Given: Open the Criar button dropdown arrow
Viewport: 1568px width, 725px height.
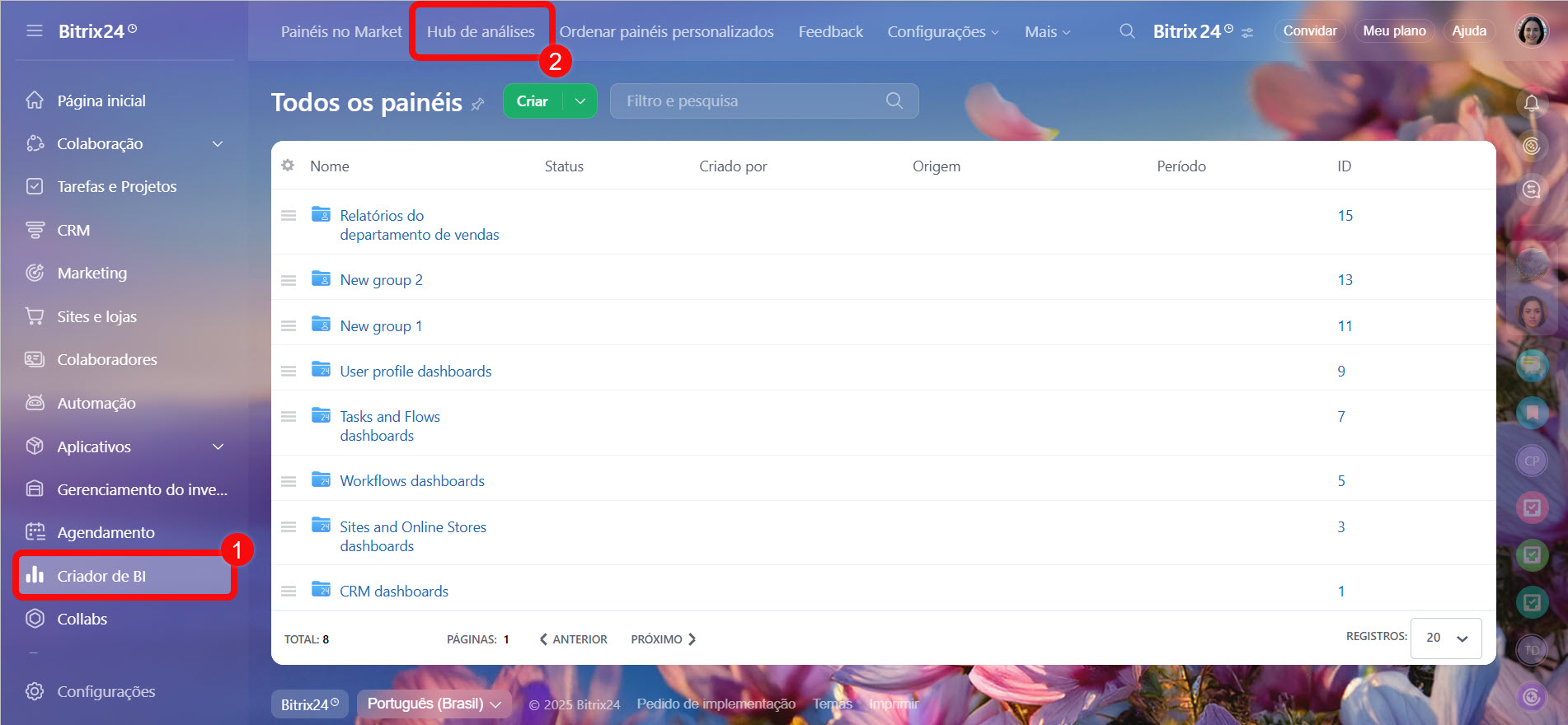Looking at the screenshot, I should click(580, 101).
